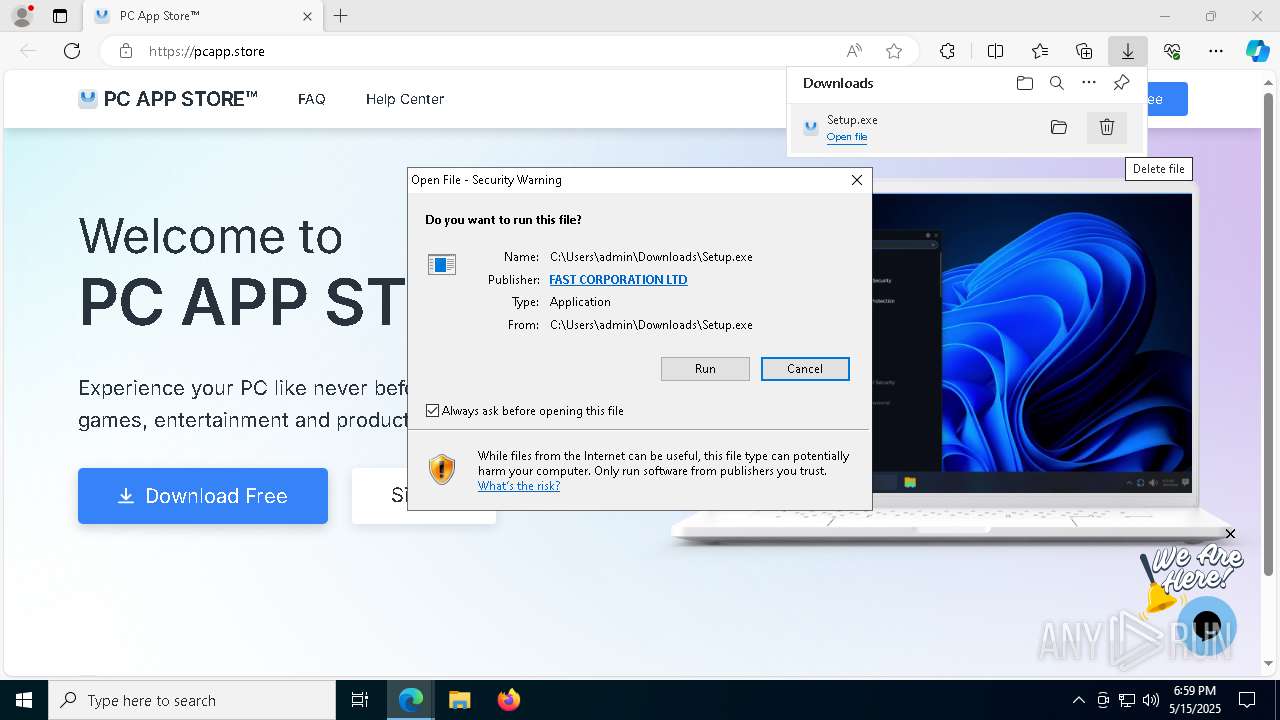This screenshot has width=1280, height=720.
Task: Delete the Setup.exe download
Action: pos(1107,127)
